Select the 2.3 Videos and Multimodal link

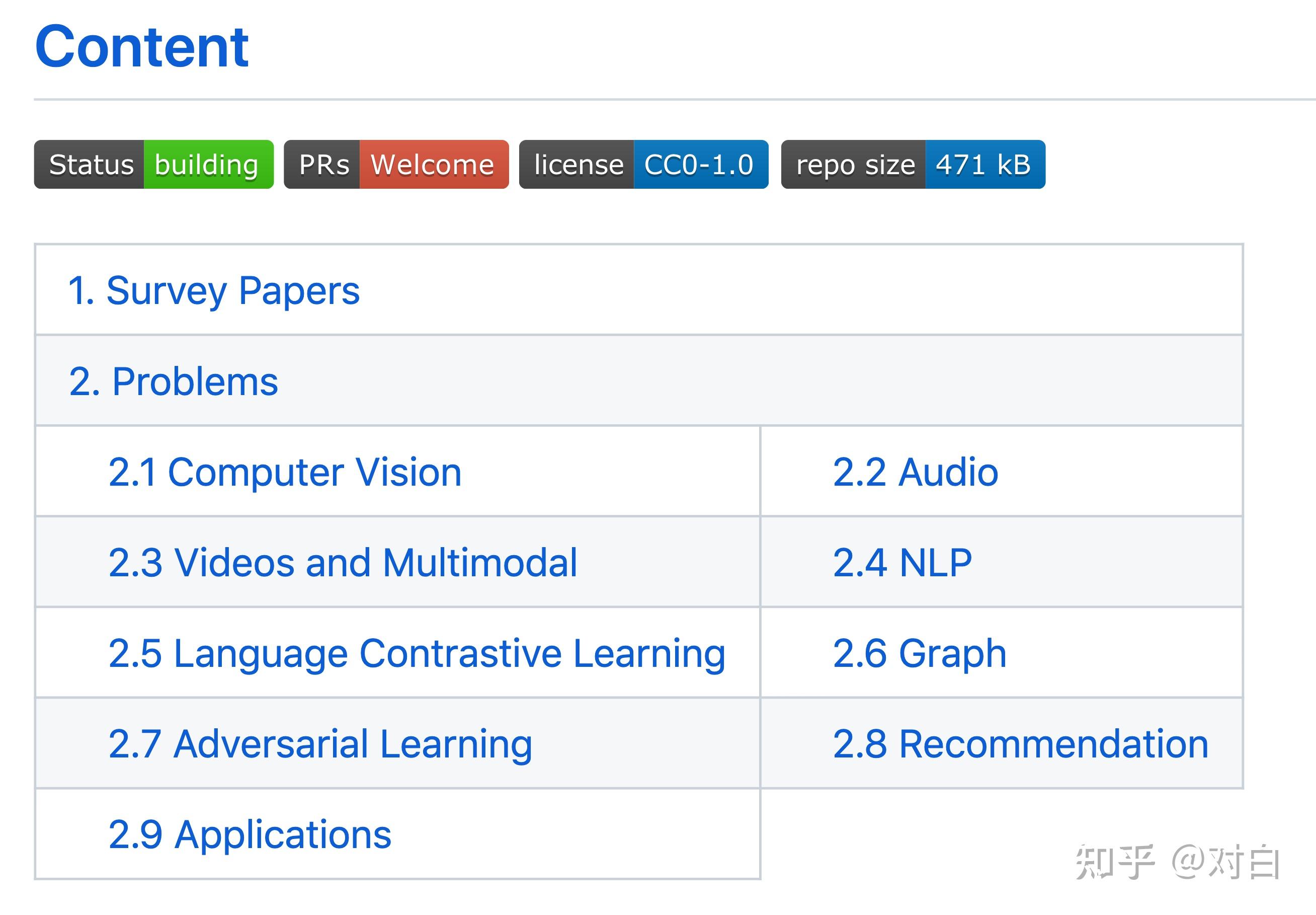pos(343,562)
